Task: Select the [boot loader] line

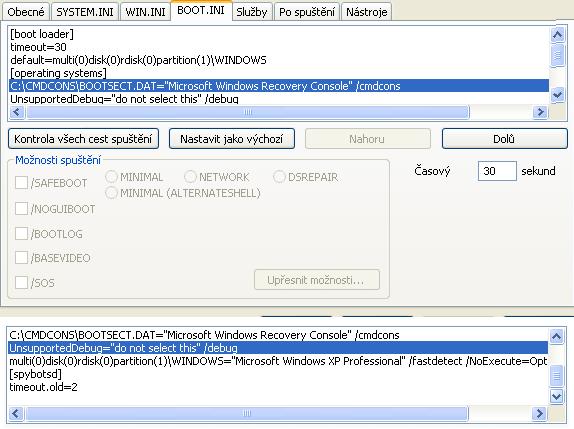Action: click(x=279, y=34)
